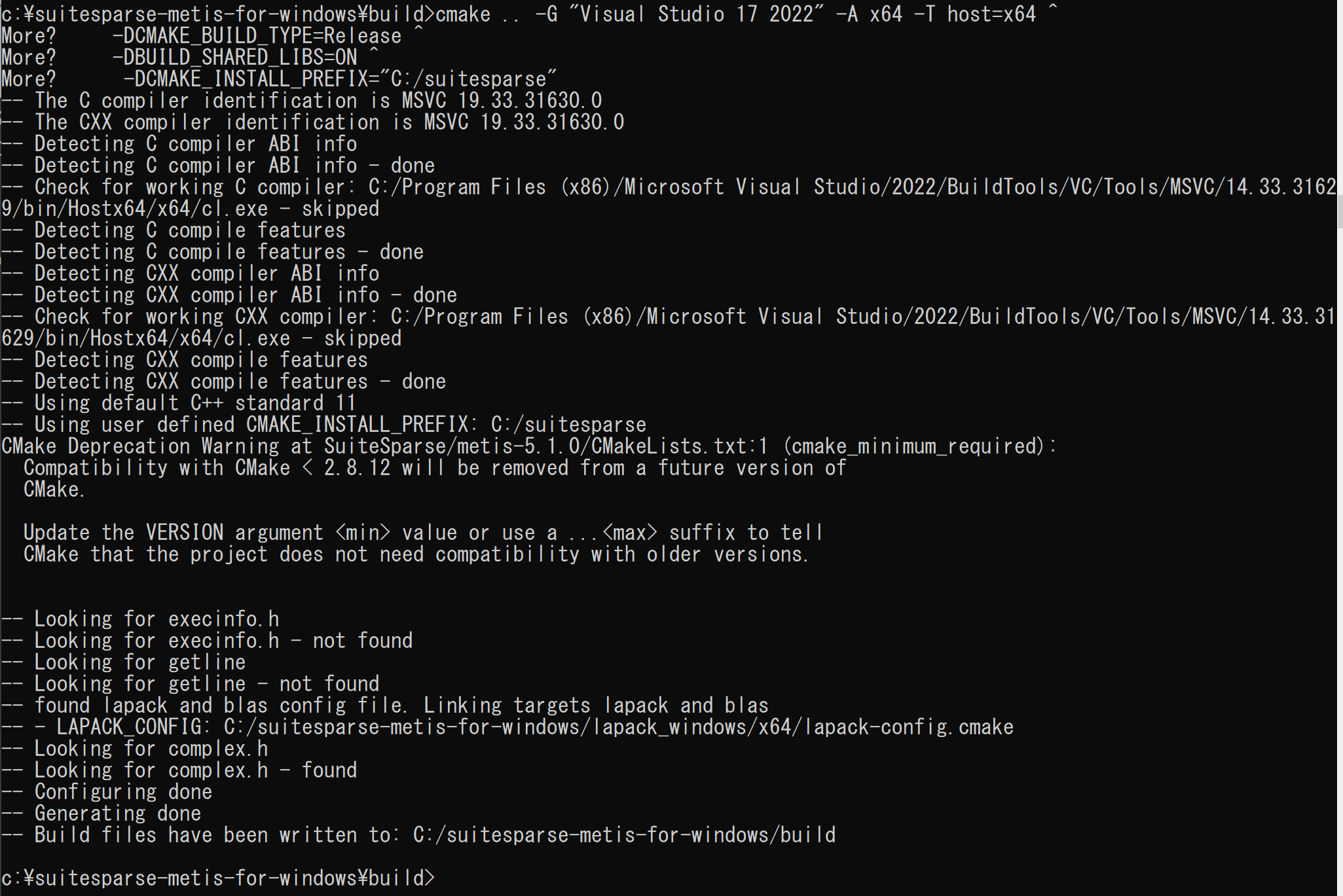Click the "Update the VERSION argument" line

click(423, 533)
